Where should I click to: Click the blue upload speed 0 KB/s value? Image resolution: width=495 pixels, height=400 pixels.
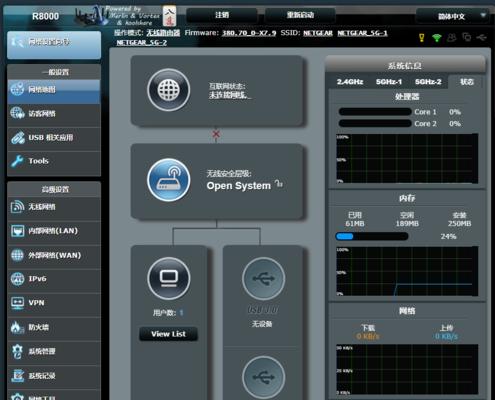click(x=446, y=336)
